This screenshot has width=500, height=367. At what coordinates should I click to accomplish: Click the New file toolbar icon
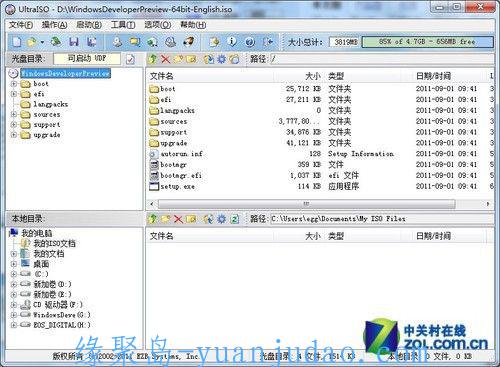[16, 42]
